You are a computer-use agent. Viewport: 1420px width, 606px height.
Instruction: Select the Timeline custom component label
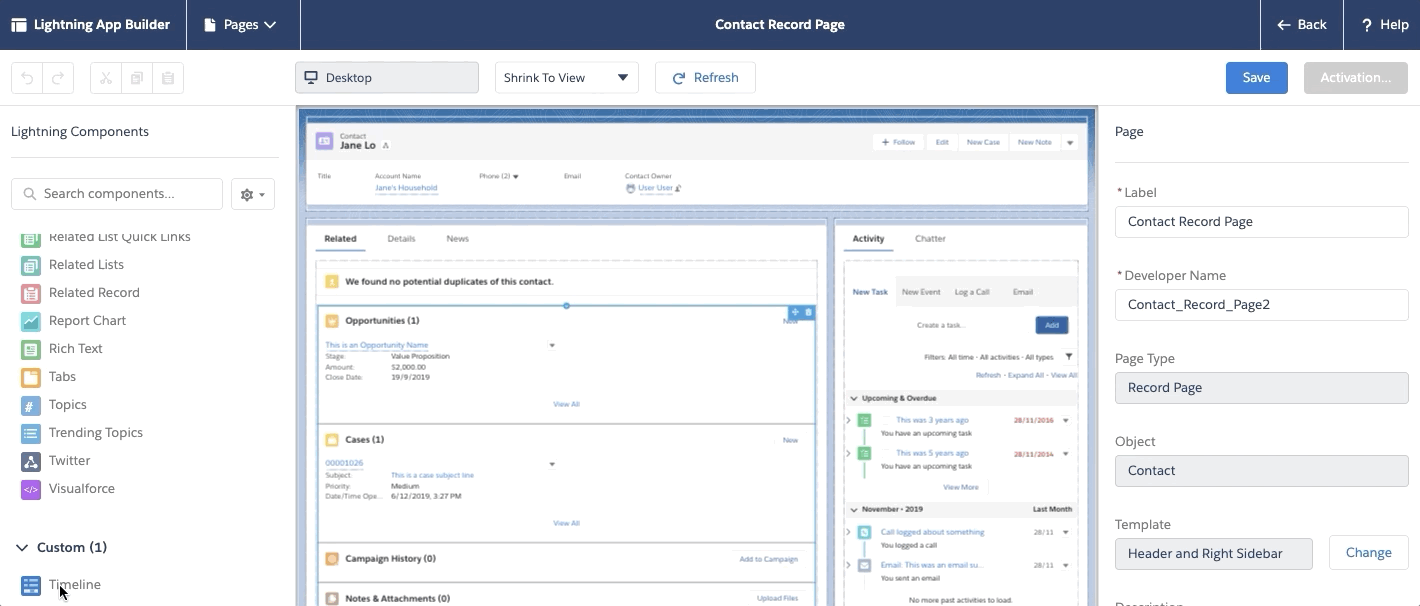[75, 585]
